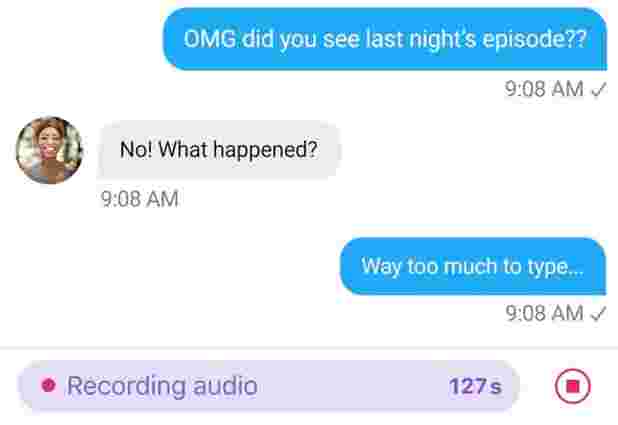
Task: Open the contact's profile avatar
Action: click(x=49, y=150)
